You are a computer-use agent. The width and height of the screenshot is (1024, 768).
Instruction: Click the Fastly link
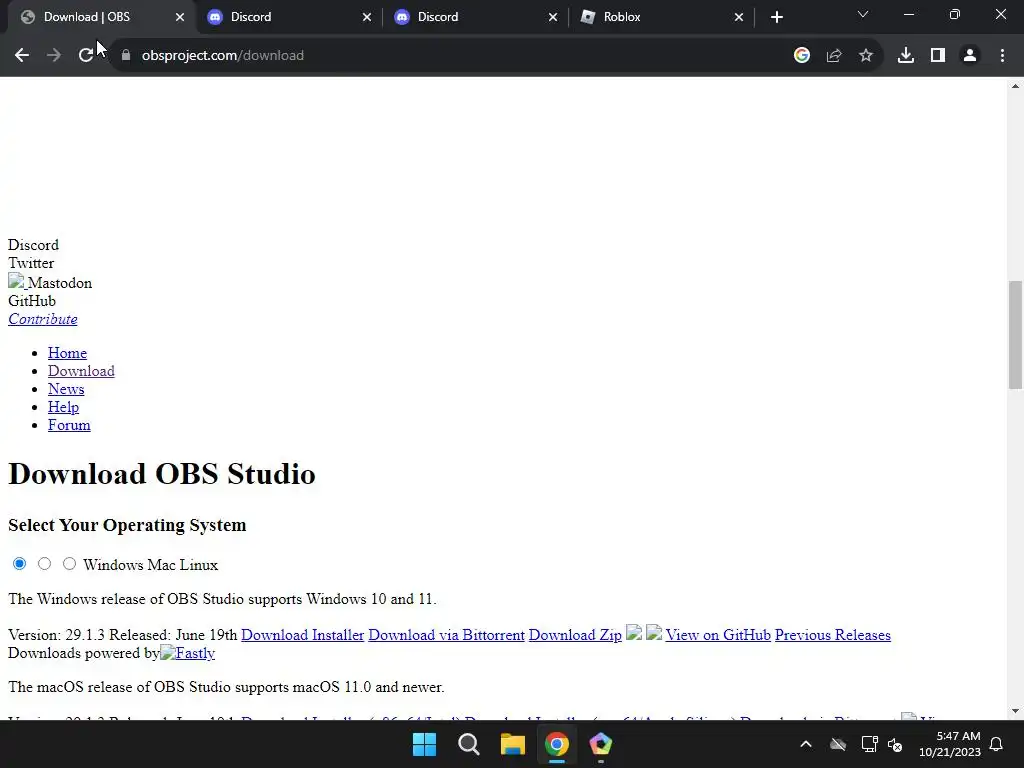[x=187, y=653]
